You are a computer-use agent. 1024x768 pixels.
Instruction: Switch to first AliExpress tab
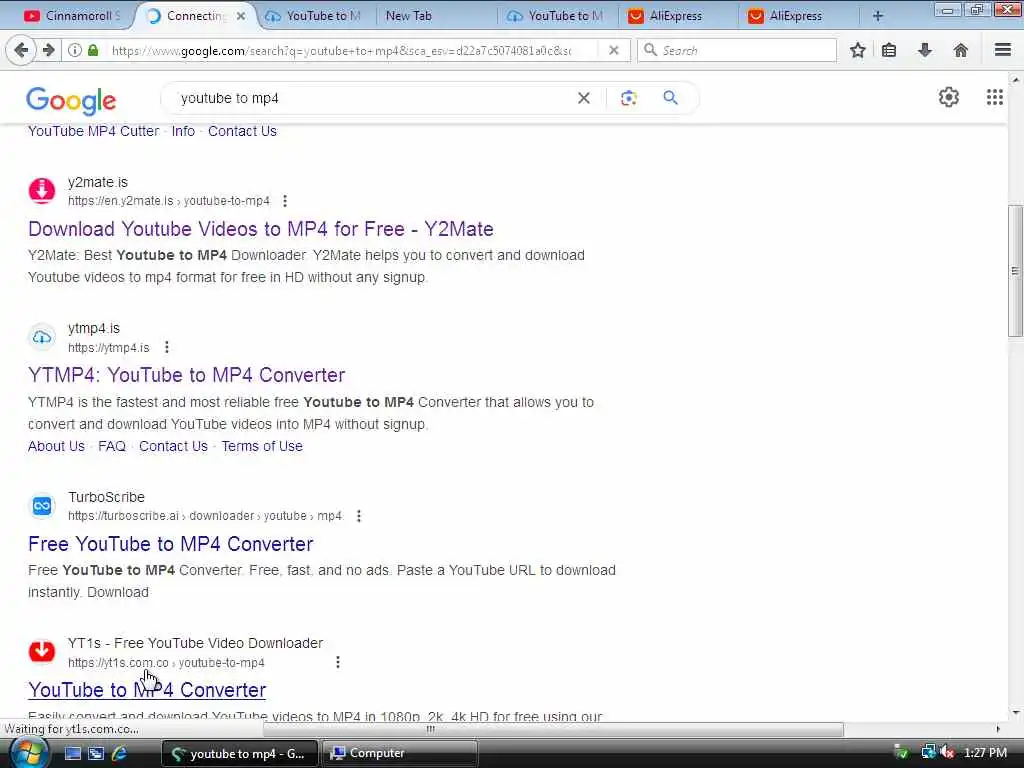point(677,16)
